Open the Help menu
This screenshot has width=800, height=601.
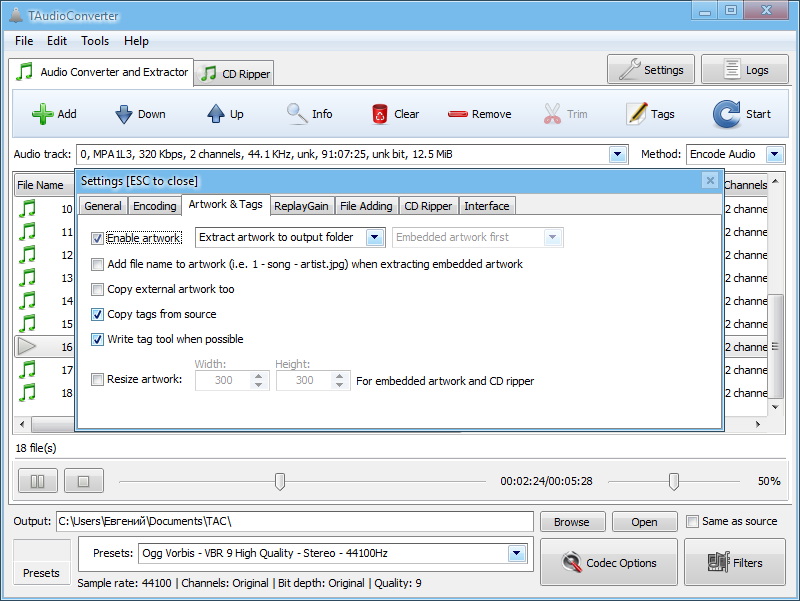pyautogui.click(x=136, y=41)
